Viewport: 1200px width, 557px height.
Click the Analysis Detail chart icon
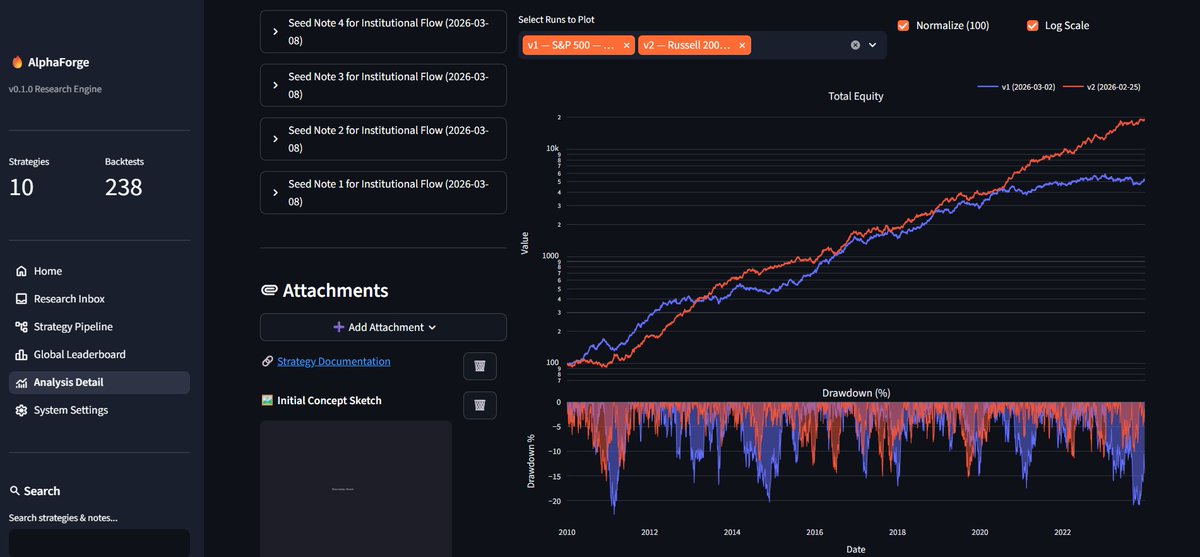pyautogui.click(x=21, y=382)
